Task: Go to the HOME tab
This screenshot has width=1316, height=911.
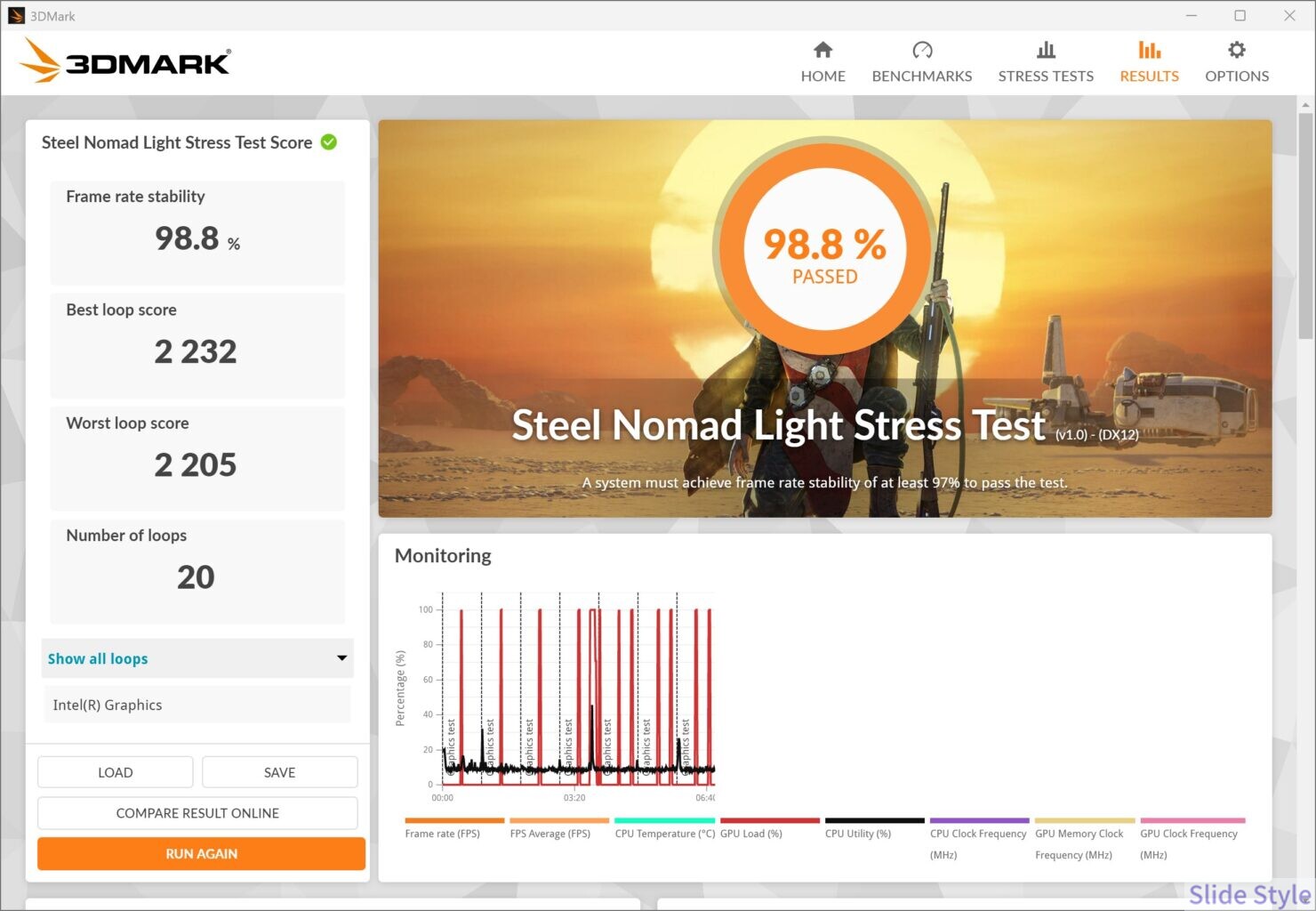Action: (823, 77)
